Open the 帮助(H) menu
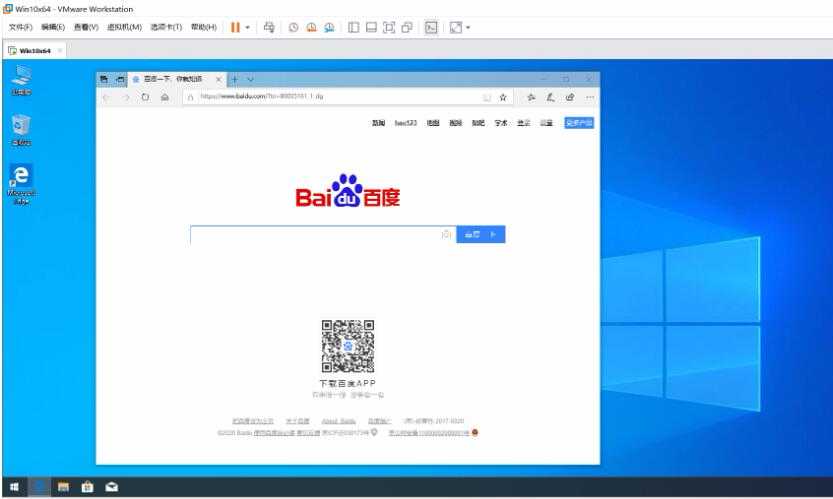 click(x=204, y=27)
